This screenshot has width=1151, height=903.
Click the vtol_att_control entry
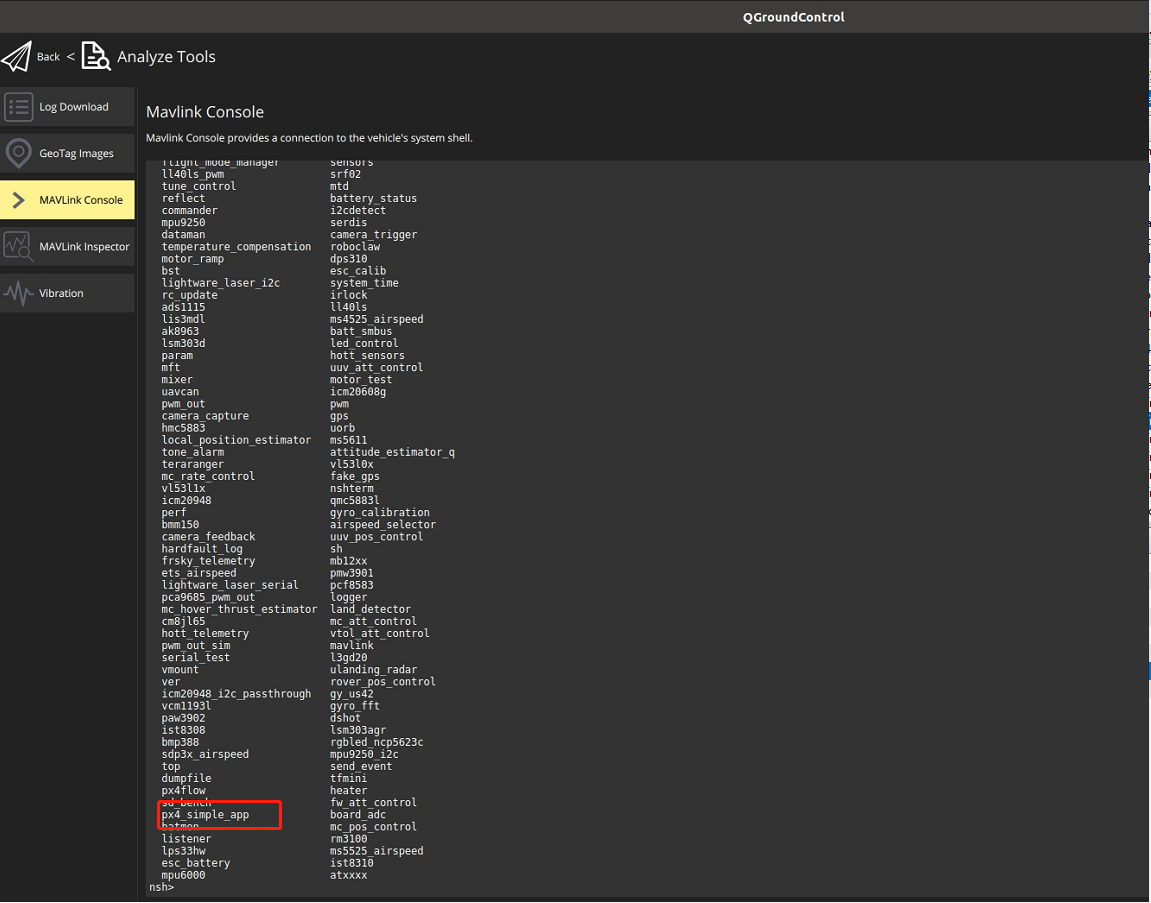tap(380, 634)
